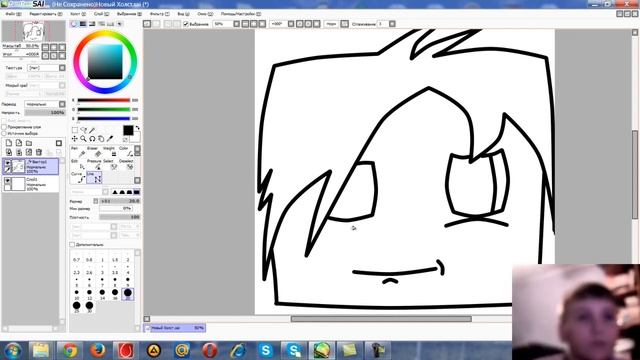Screen dimensions: 640x360
Task: Activate the Zoom magnifier tool
Action: point(83,139)
